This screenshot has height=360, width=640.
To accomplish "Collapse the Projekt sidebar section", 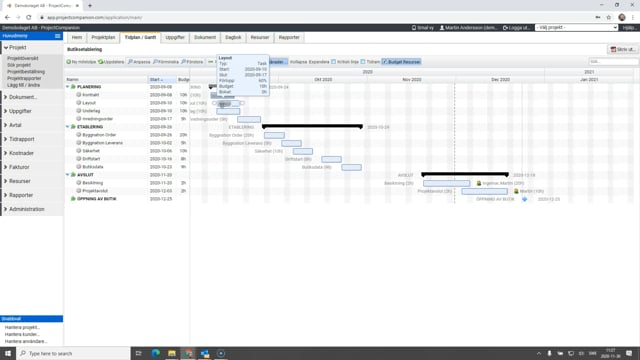I will [32, 48].
